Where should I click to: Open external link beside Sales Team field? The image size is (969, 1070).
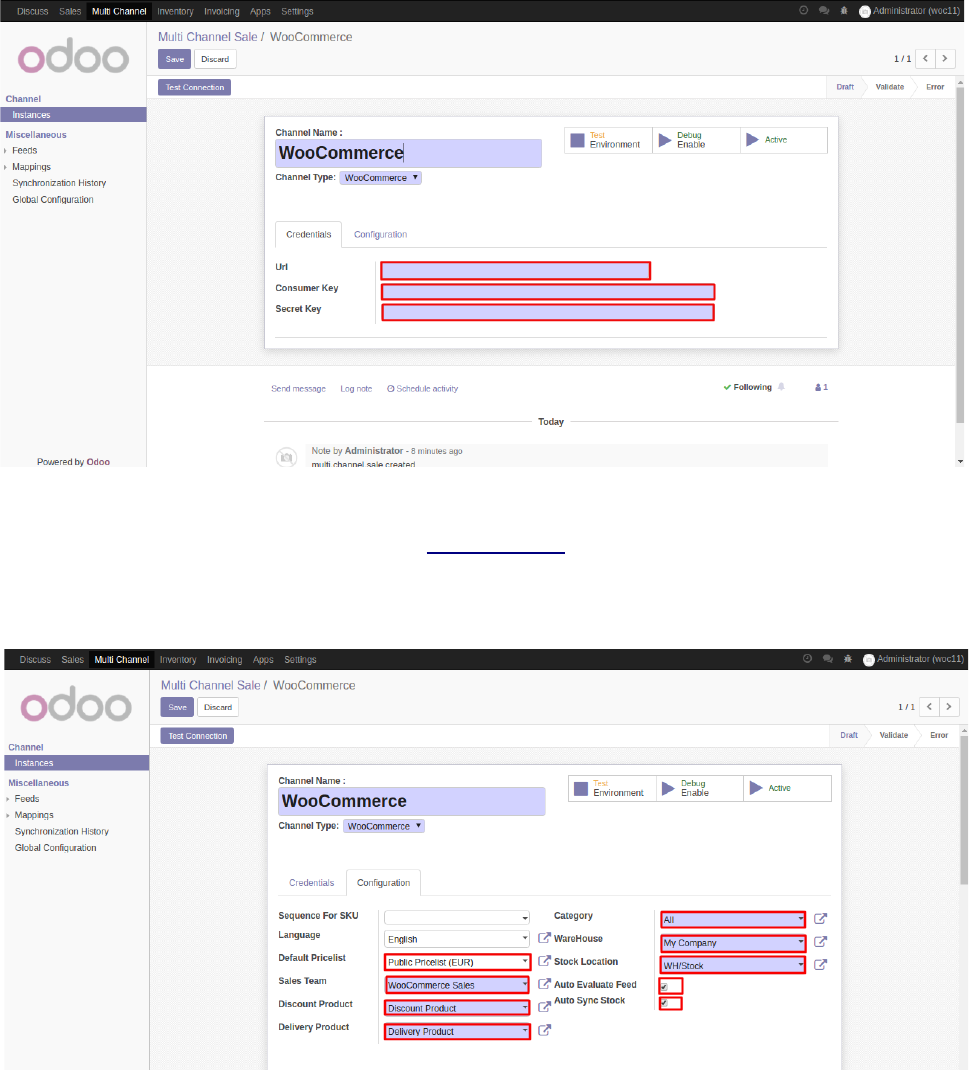(544, 984)
